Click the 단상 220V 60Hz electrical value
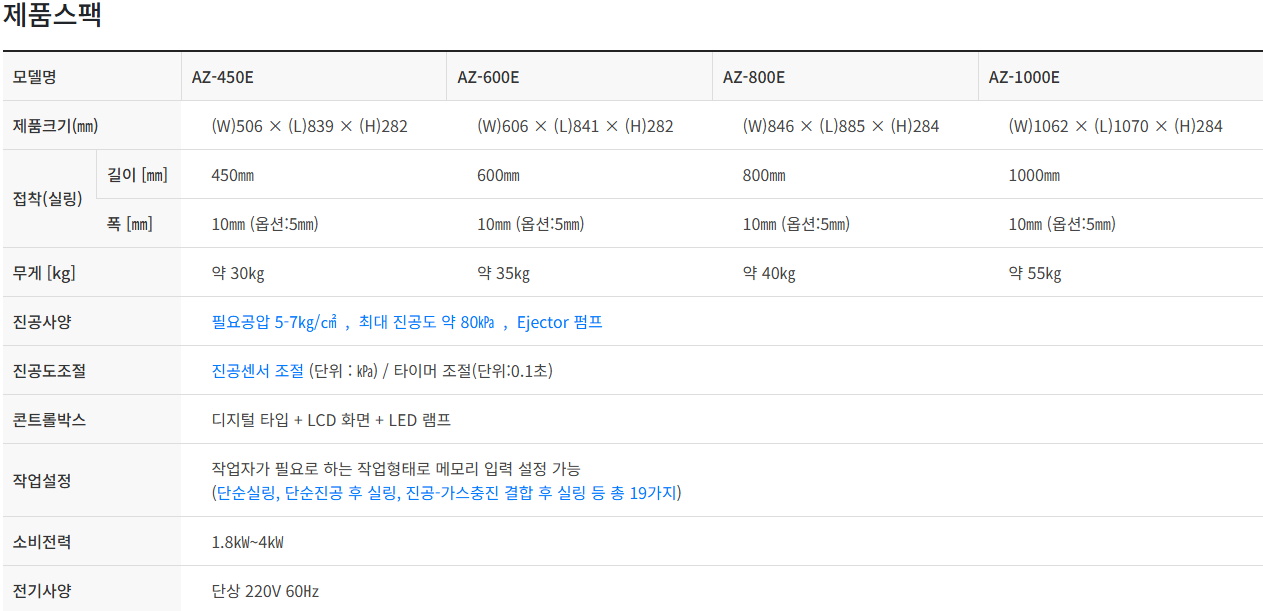Image resolution: width=1263 pixels, height=611 pixels. (265, 591)
